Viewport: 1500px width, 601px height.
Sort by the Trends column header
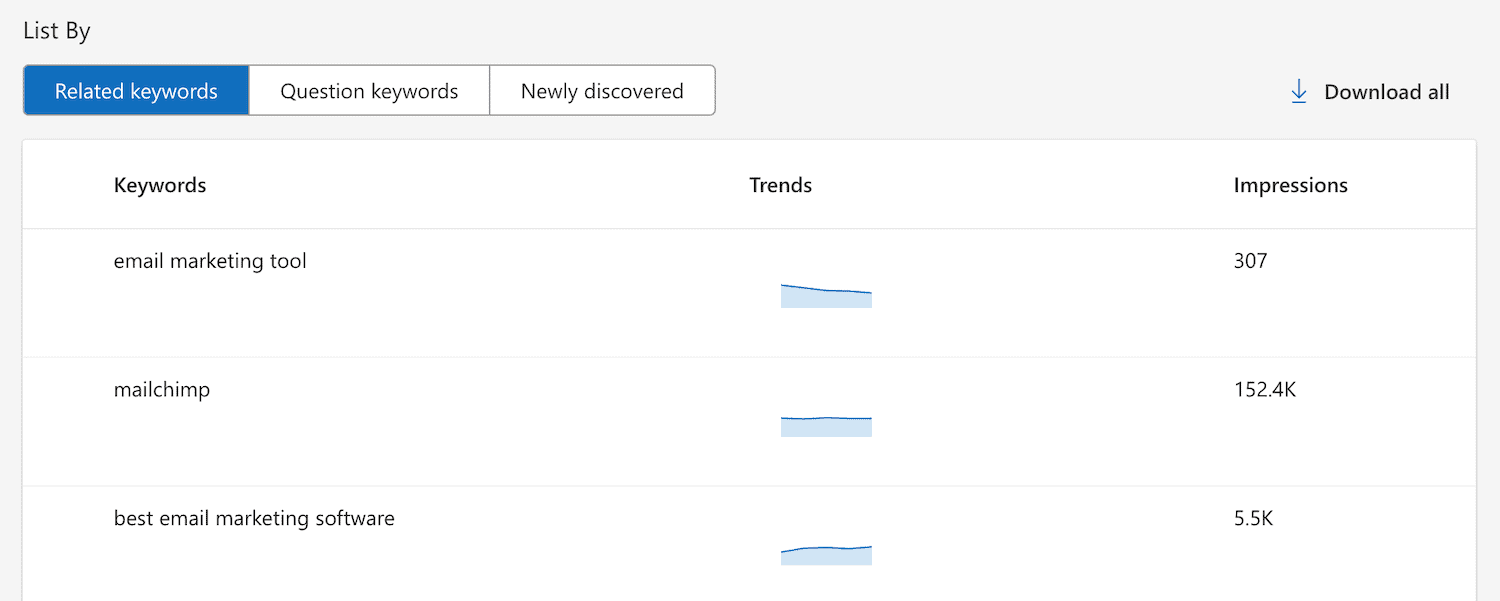point(780,185)
